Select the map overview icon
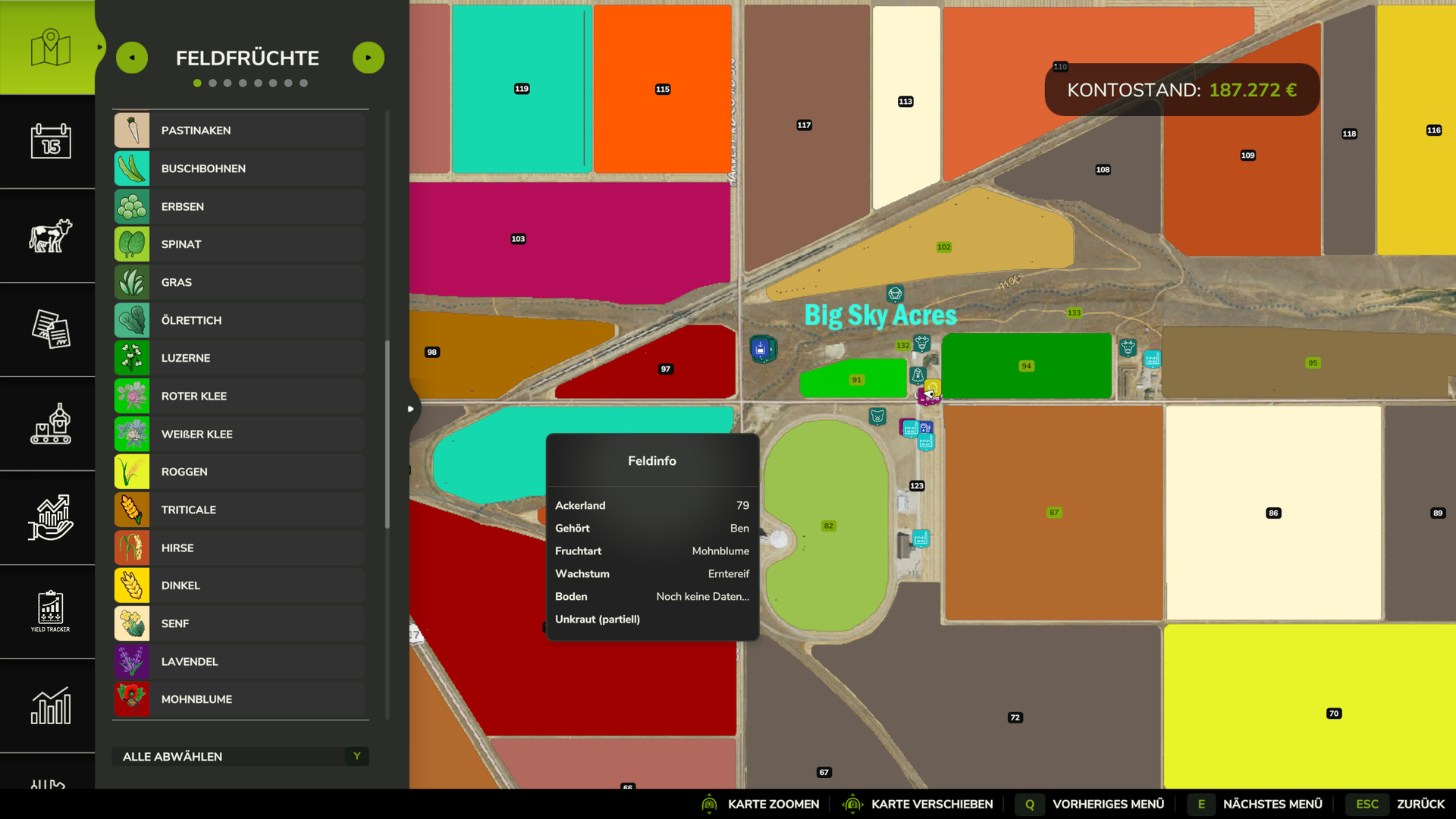 [50, 48]
